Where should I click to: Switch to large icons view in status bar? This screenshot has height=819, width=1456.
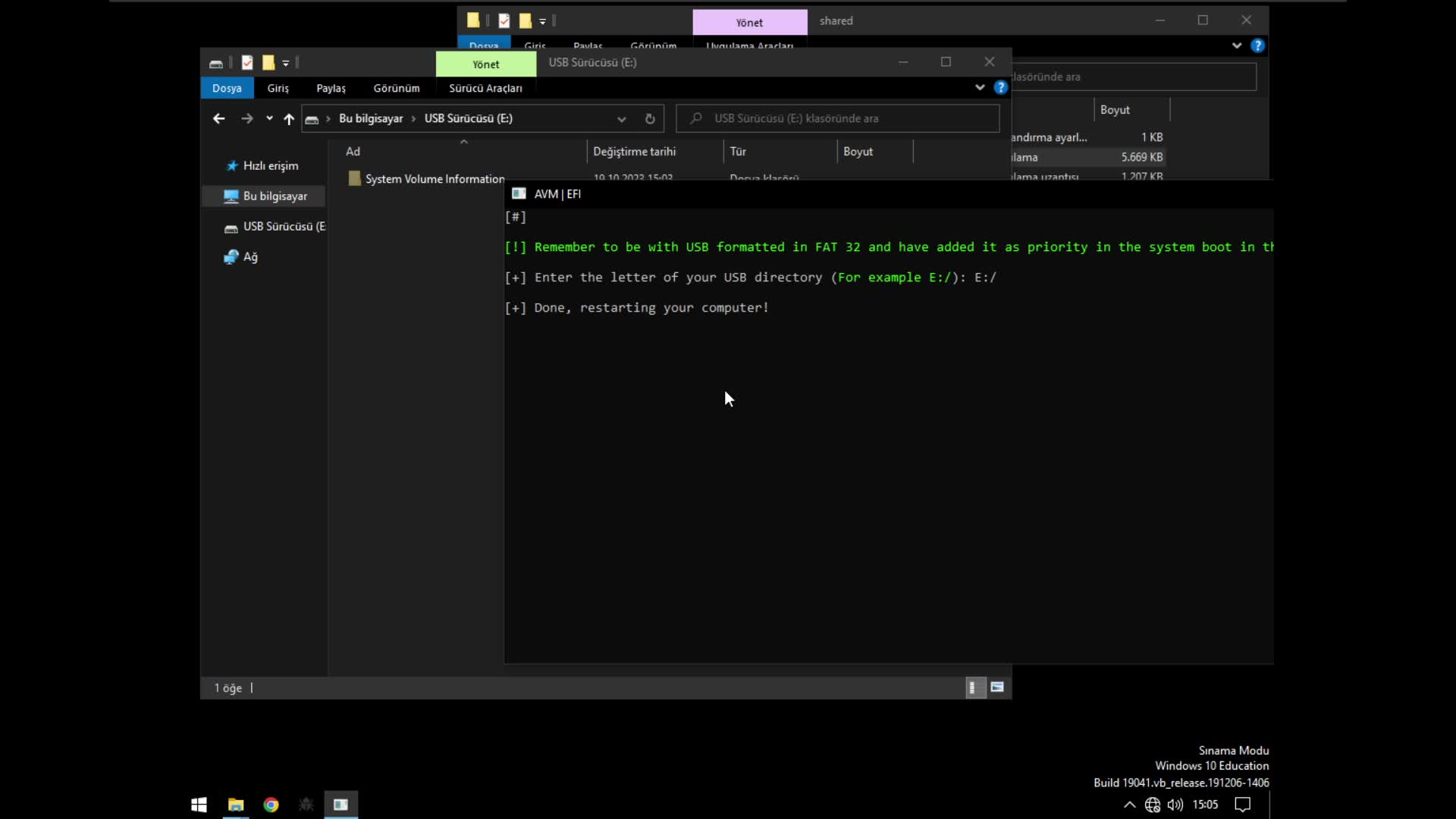coord(997,687)
